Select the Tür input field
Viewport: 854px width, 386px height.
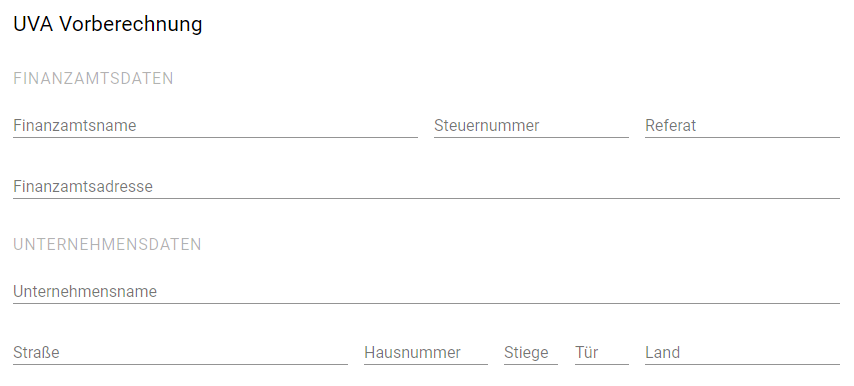point(602,353)
